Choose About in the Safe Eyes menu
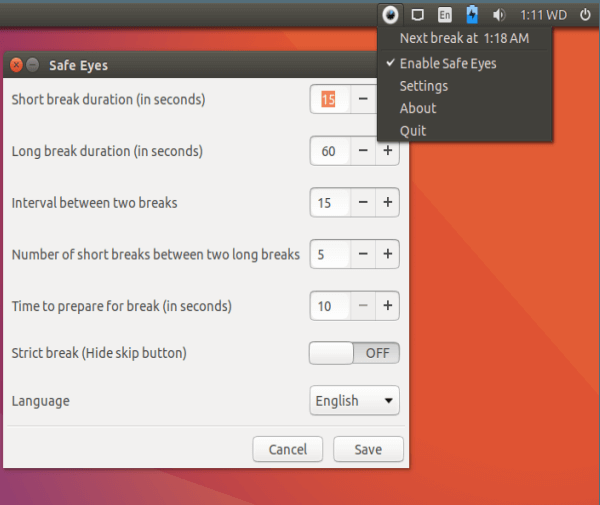The image size is (600, 505). tap(465, 108)
